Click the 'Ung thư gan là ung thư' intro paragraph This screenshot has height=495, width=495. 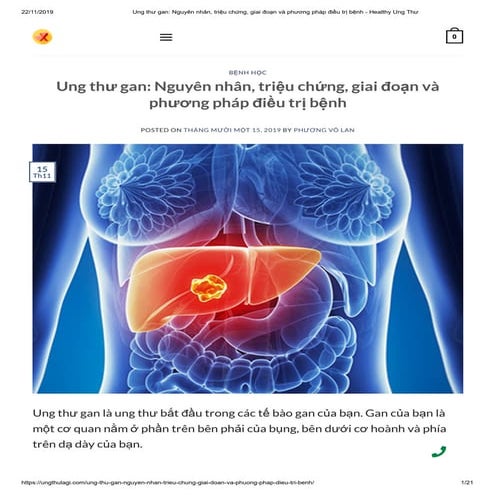pyautogui.click(x=239, y=429)
